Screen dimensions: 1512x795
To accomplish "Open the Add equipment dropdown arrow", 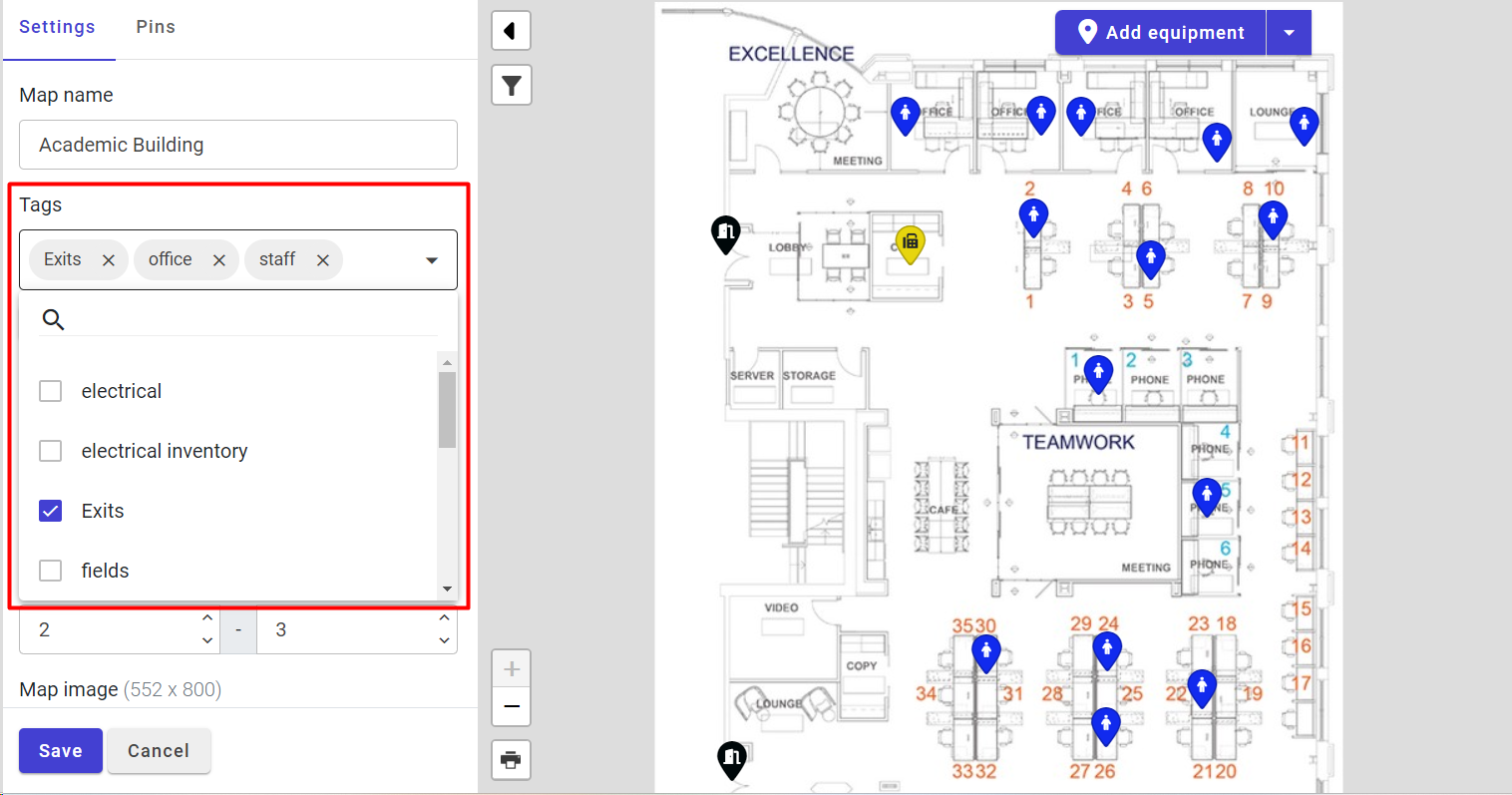I will [1289, 33].
